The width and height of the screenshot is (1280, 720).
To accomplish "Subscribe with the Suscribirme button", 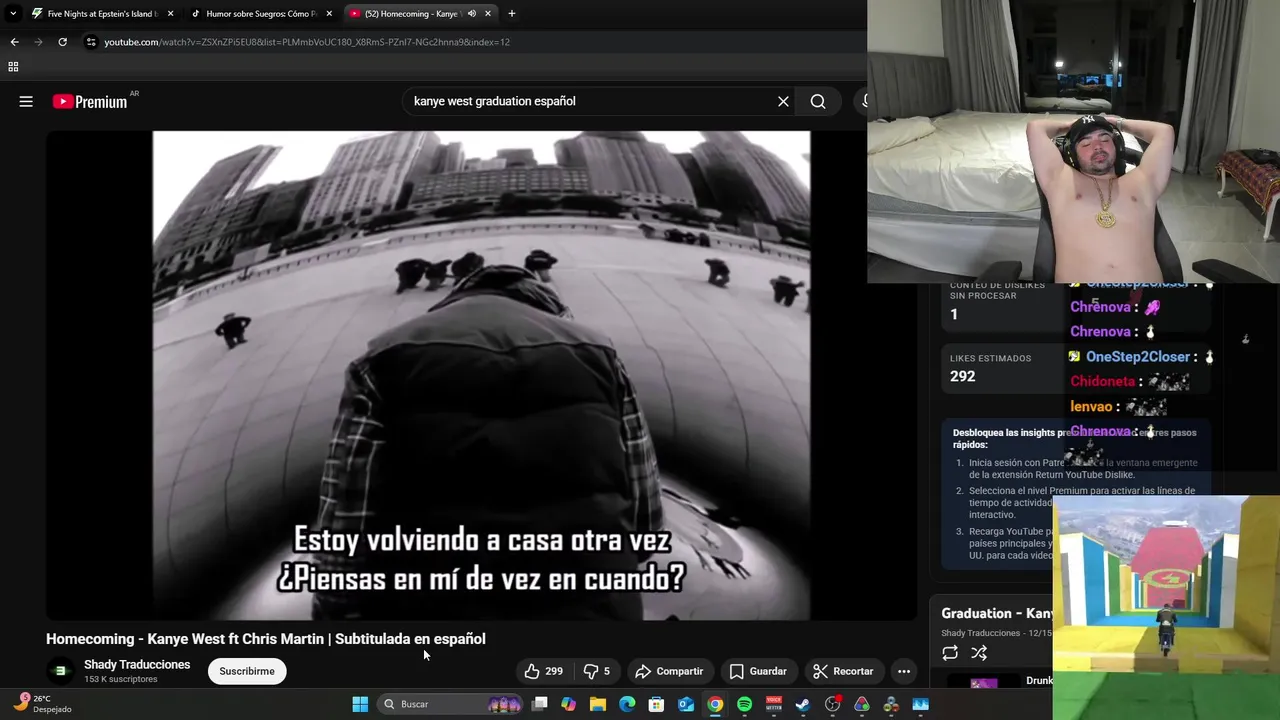I will (x=247, y=671).
